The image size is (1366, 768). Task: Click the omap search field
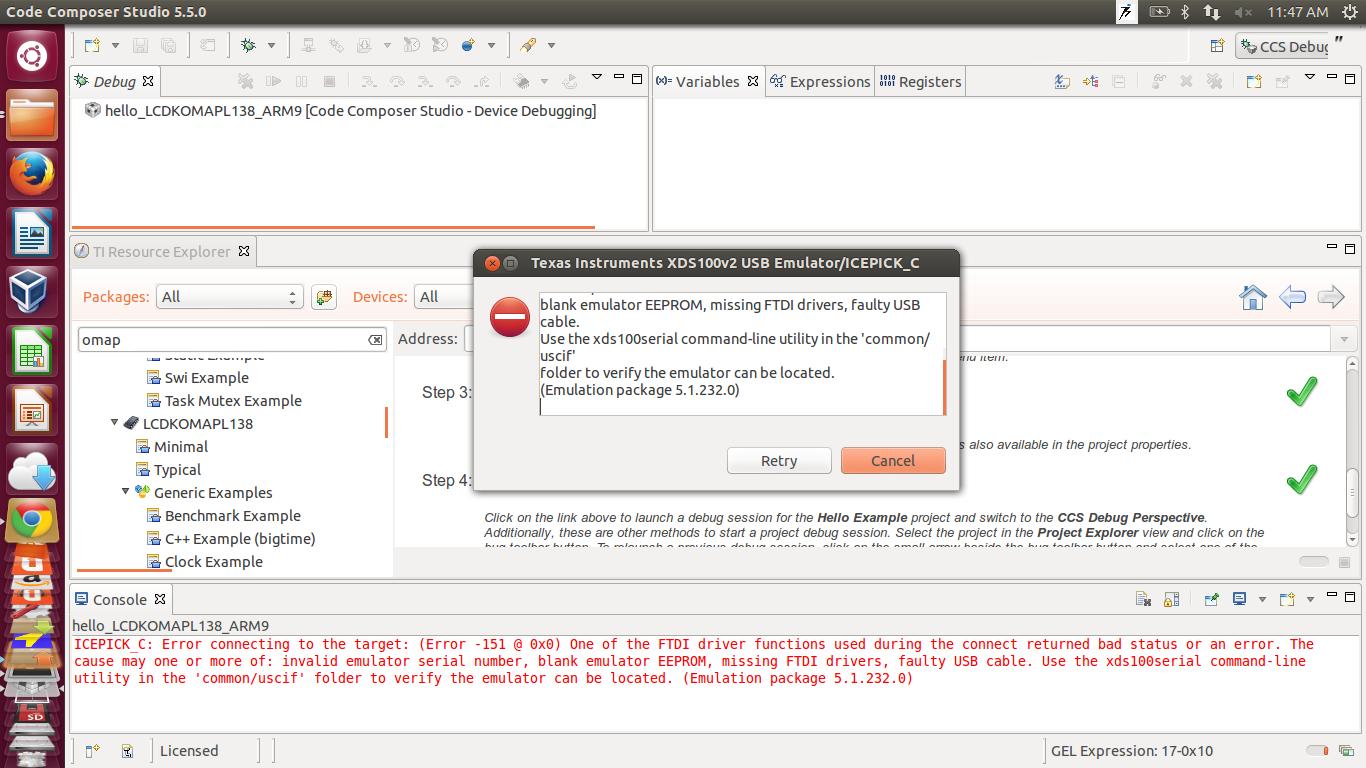tap(232, 340)
